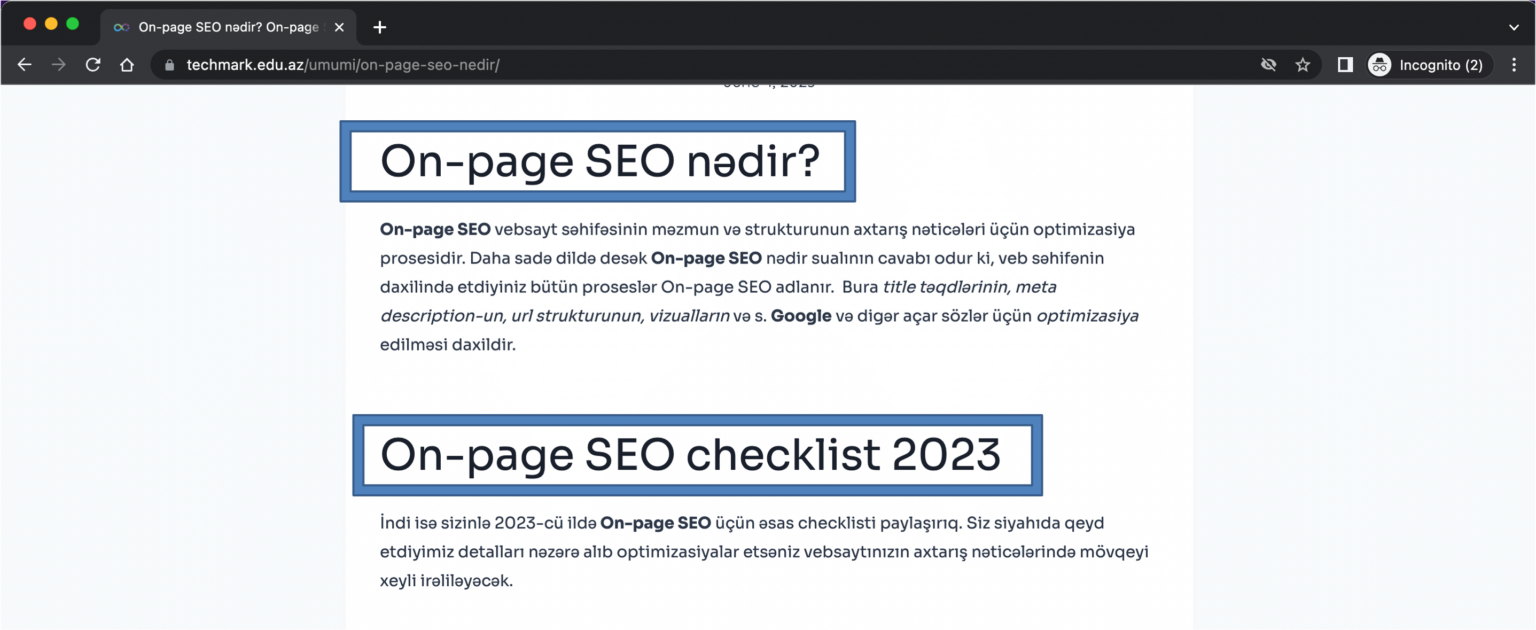
Task: Toggle the bookmark star for this page
Action: point(1302,64)
